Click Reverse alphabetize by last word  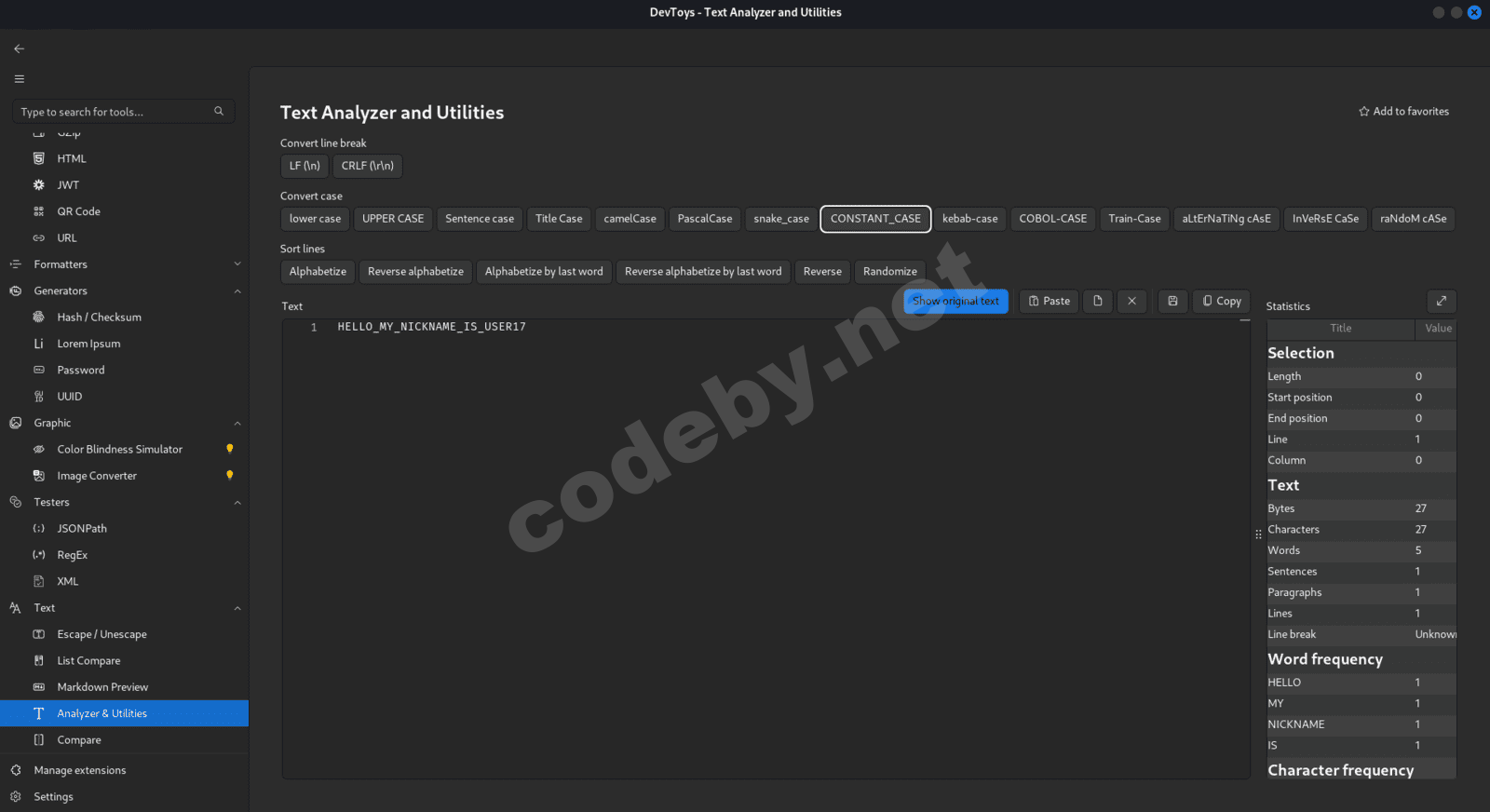click(x=703, y=272)
